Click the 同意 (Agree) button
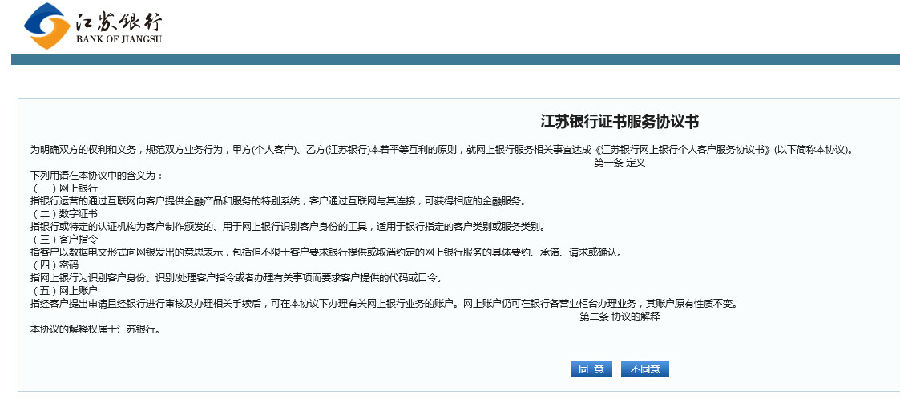Screen dimensions: 900x397 click(591, 369)
